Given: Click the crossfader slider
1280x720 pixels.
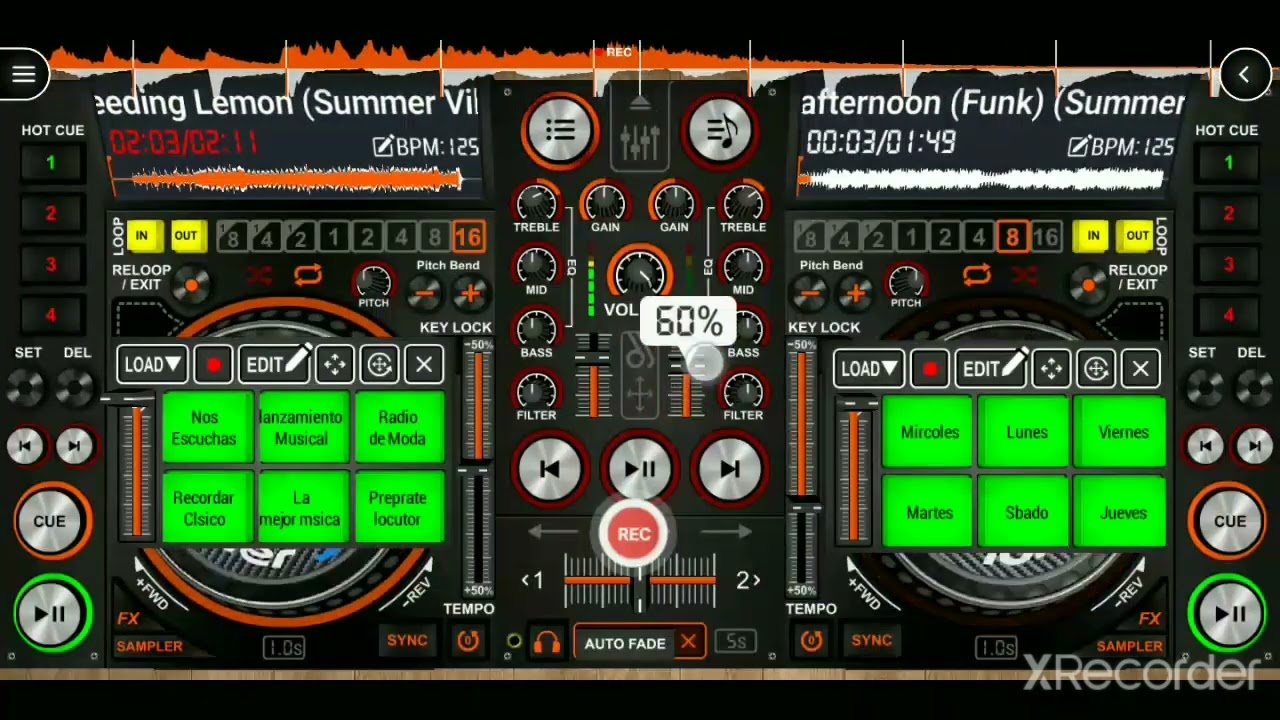Looking at the screenshot, I should [x=640, y=581].
